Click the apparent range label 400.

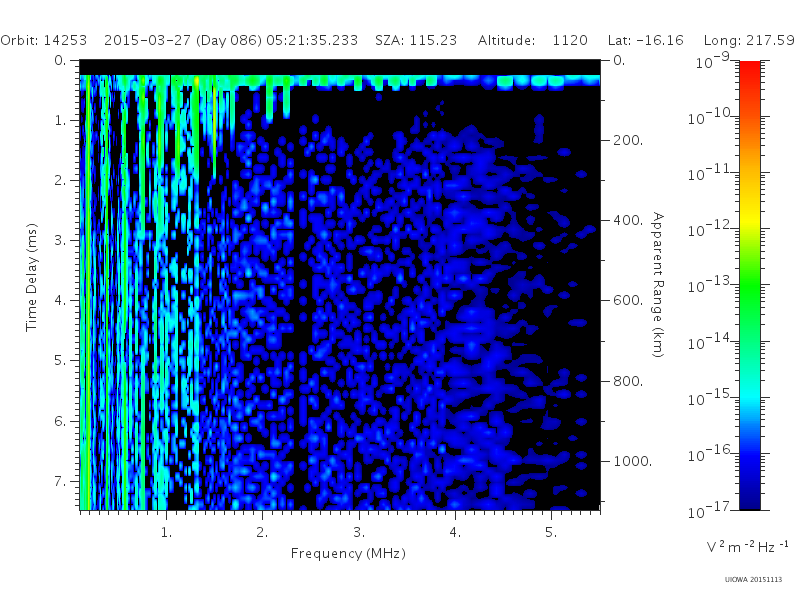click(628, 220)
